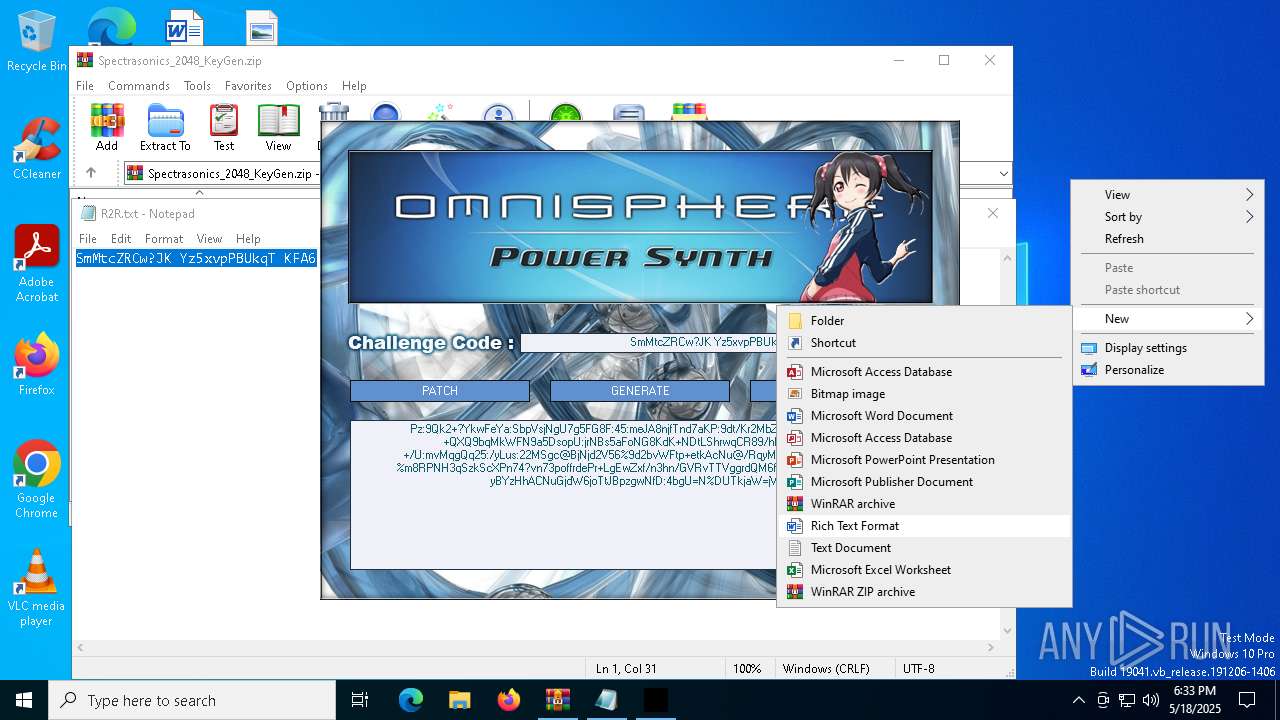
Task: Open the Notepad View menu
Action: point(209,239)
